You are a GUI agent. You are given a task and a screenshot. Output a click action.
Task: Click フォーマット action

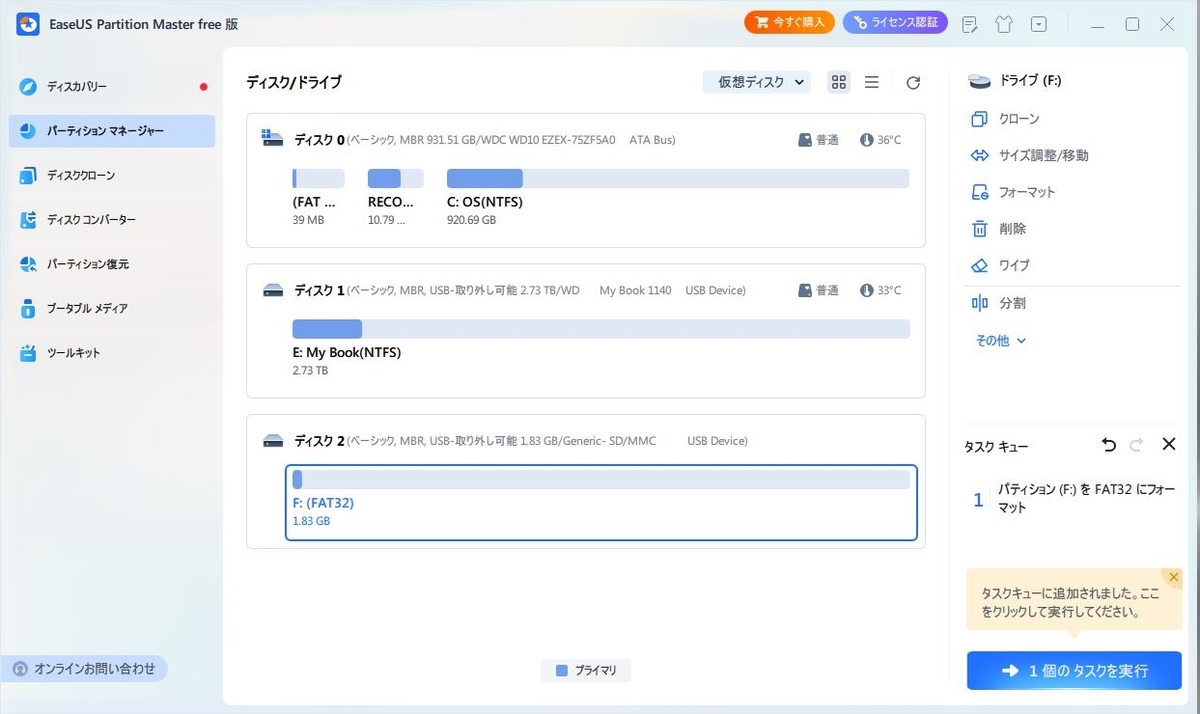pyautogui.click(x=1013, y=192)
